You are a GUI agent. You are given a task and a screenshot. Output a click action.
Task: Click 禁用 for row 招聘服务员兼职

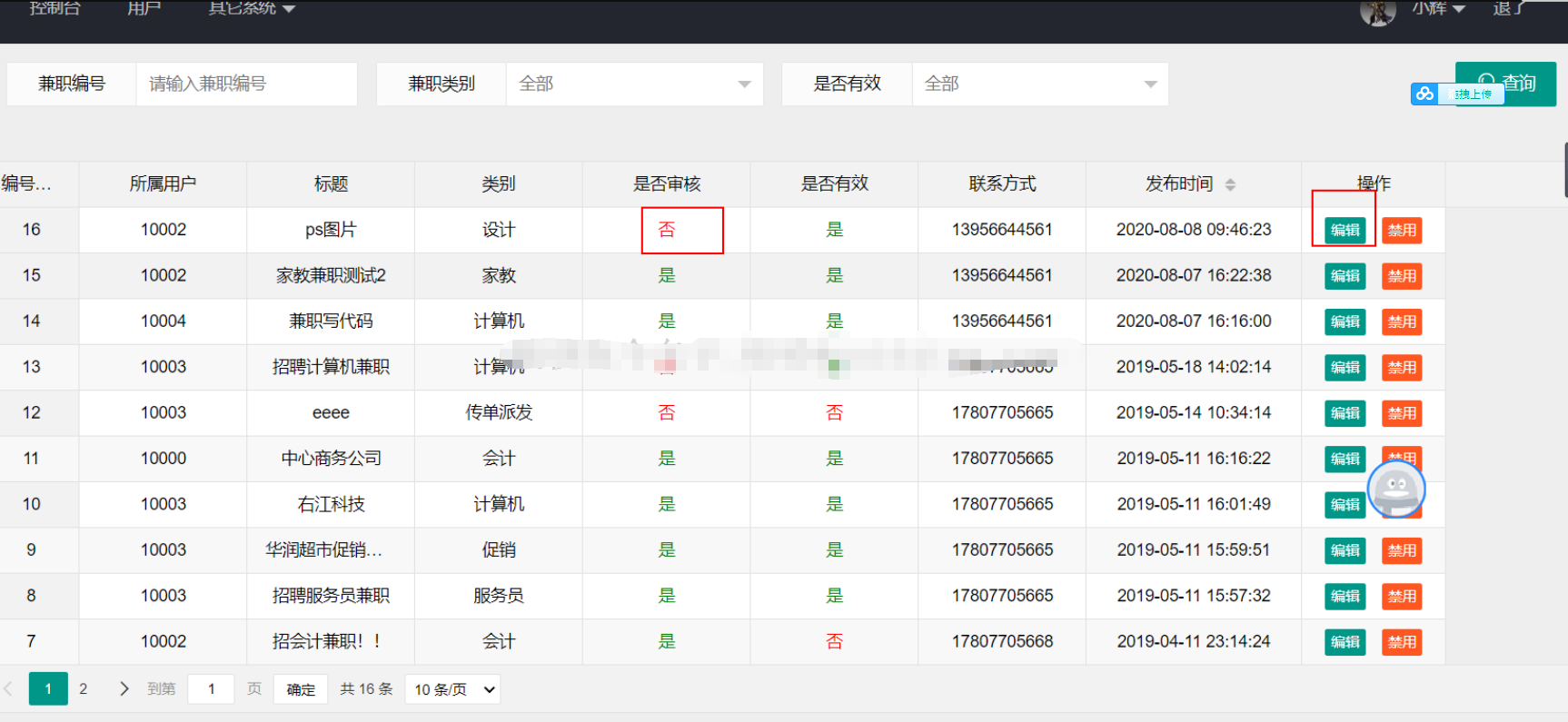[x=1402, y=597]
